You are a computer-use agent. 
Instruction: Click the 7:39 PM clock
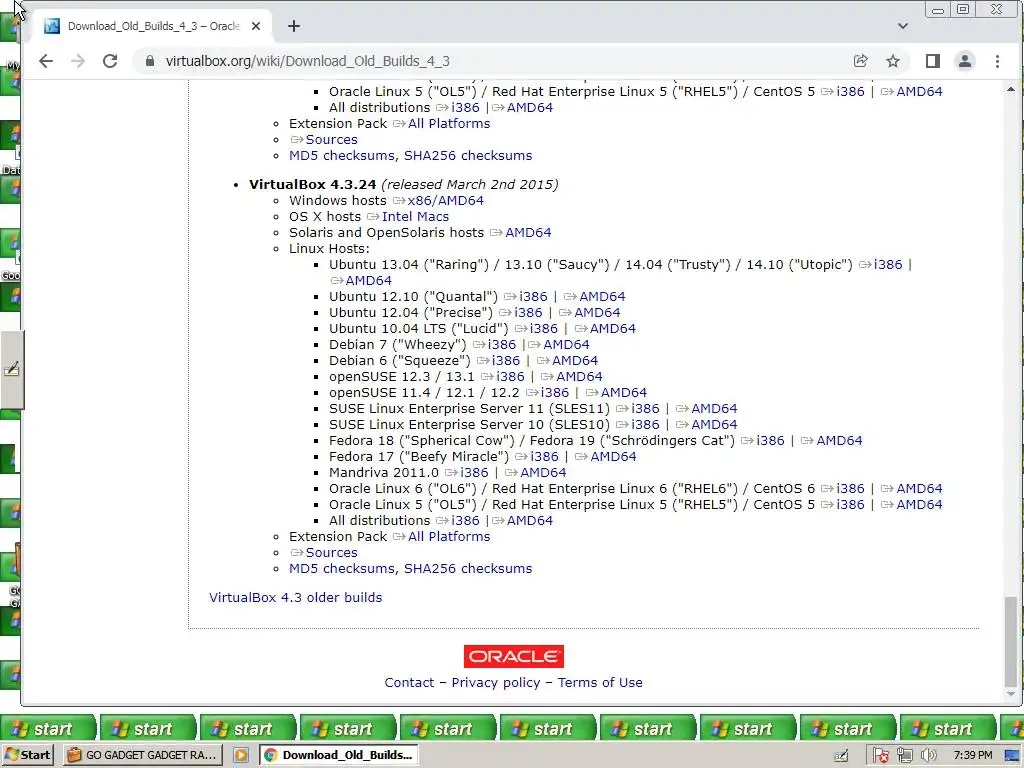[x=972, y=756]
